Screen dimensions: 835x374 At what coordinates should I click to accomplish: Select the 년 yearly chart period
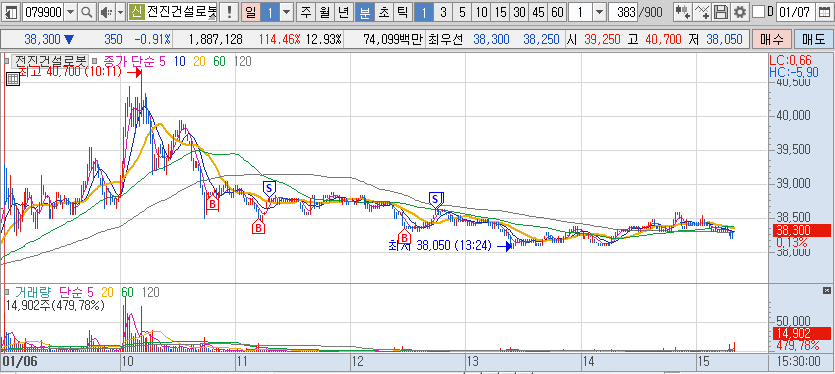click(x=343, y=12)
